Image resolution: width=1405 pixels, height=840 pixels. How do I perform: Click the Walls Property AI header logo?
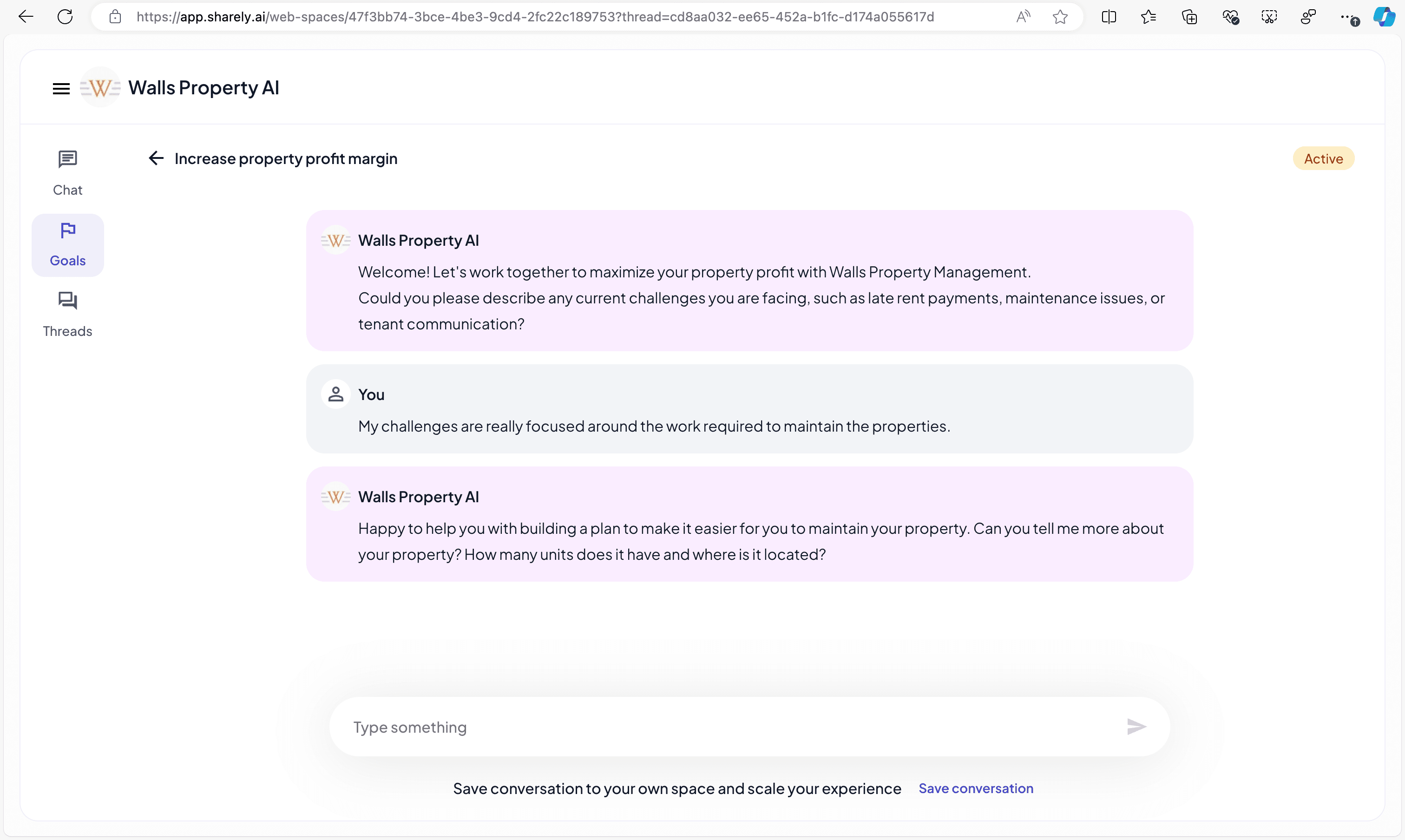(x=100, y=88)
